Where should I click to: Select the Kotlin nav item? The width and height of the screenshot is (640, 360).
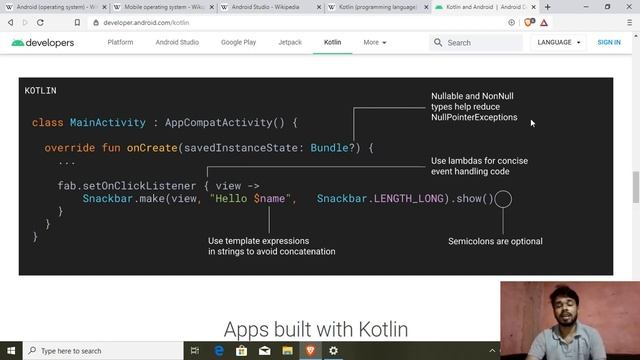[x=333, y=42]
